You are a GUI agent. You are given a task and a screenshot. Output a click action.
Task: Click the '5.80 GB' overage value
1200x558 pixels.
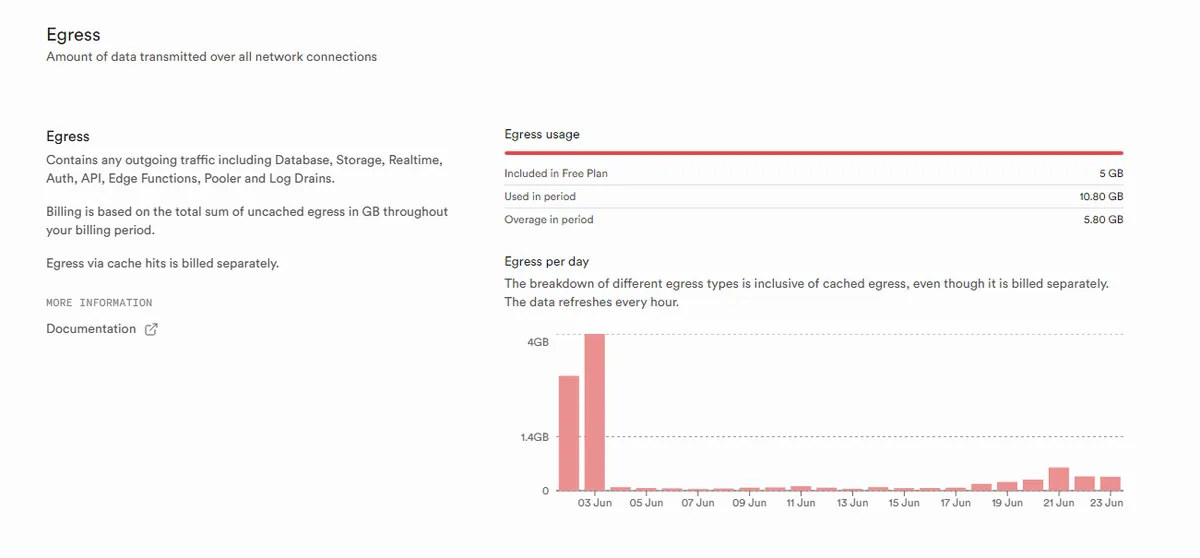[x=1104, y=219]
